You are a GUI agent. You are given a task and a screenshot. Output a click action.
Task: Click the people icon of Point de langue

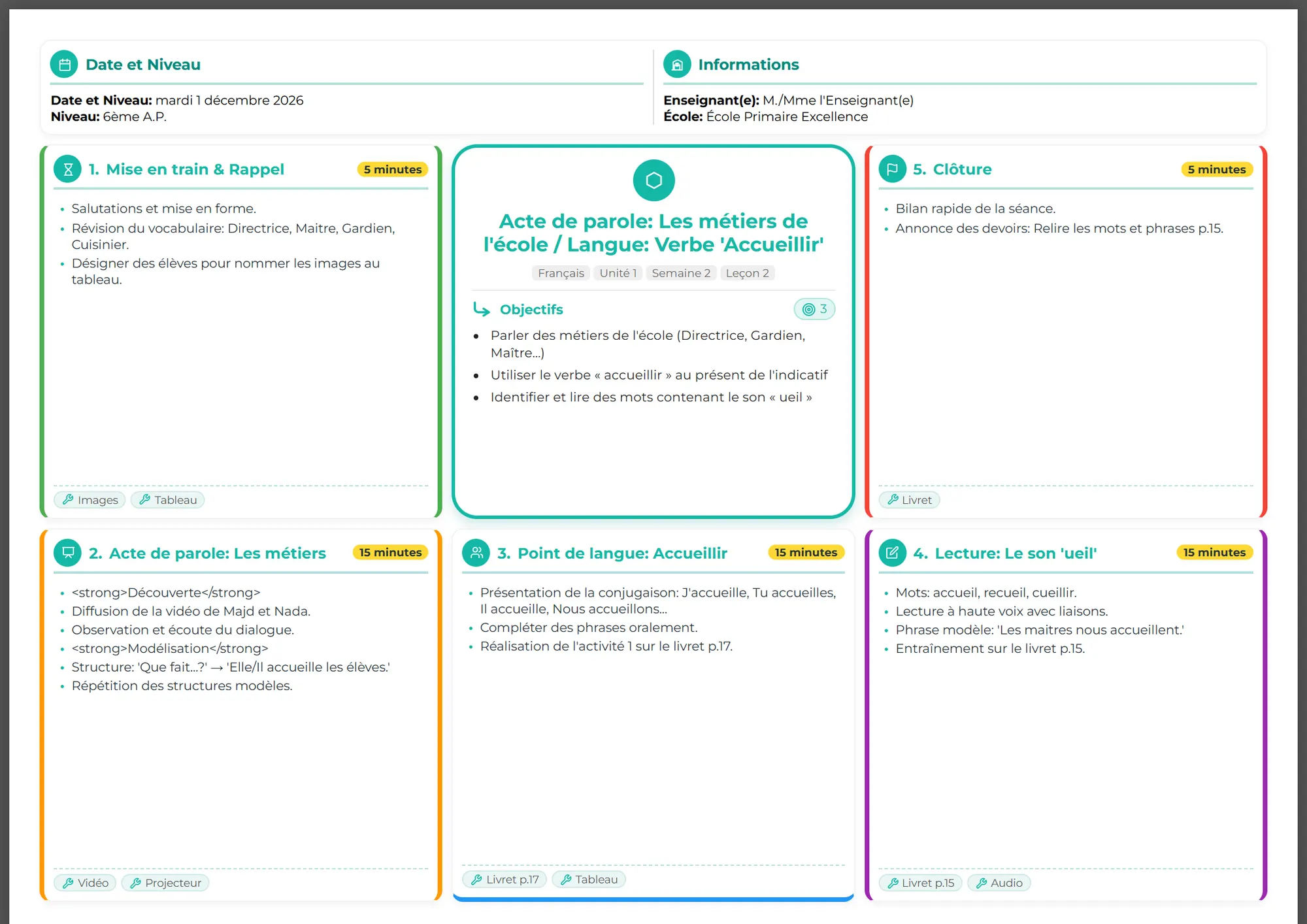click(476, 553)
